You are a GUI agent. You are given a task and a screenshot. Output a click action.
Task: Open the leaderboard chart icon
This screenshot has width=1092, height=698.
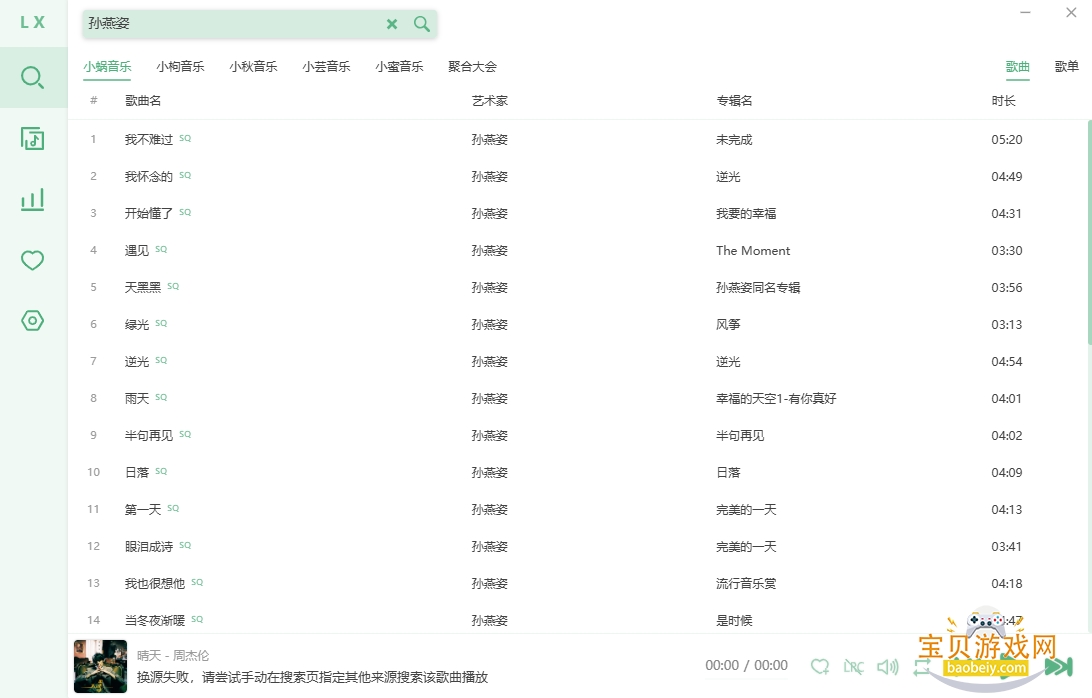[x=33, y=199]
